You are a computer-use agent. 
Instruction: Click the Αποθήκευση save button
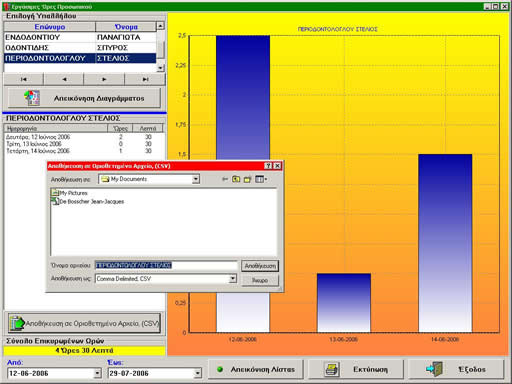260,266
